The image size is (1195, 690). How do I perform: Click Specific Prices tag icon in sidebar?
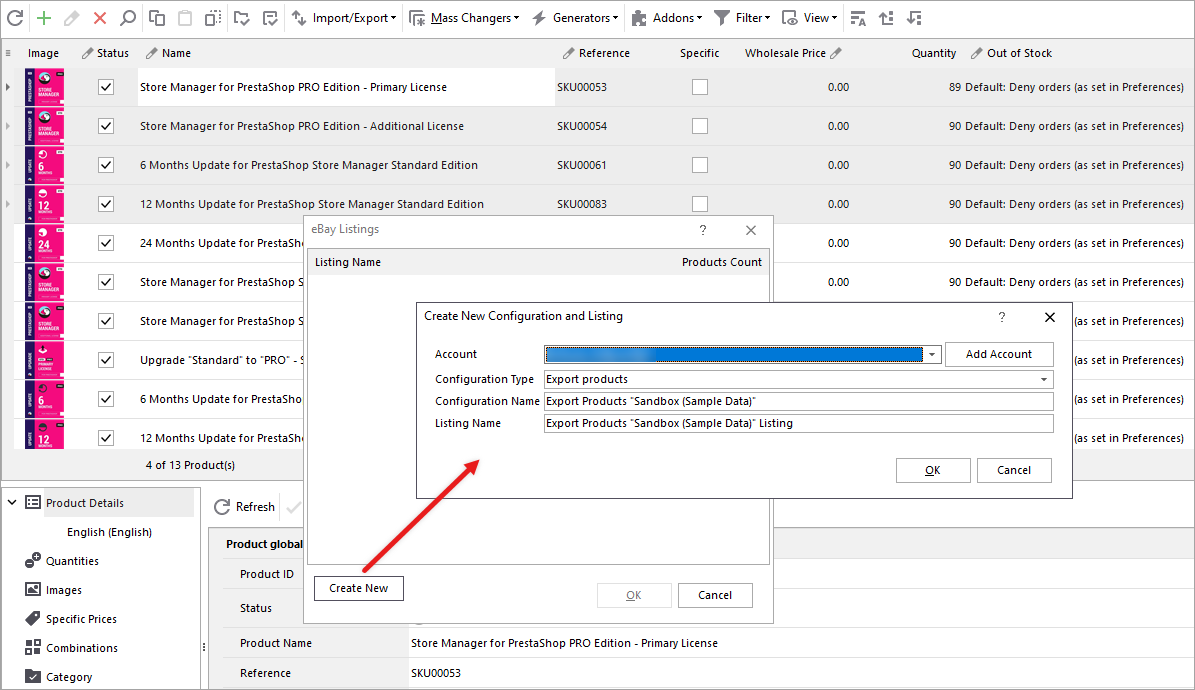[33, 618]
